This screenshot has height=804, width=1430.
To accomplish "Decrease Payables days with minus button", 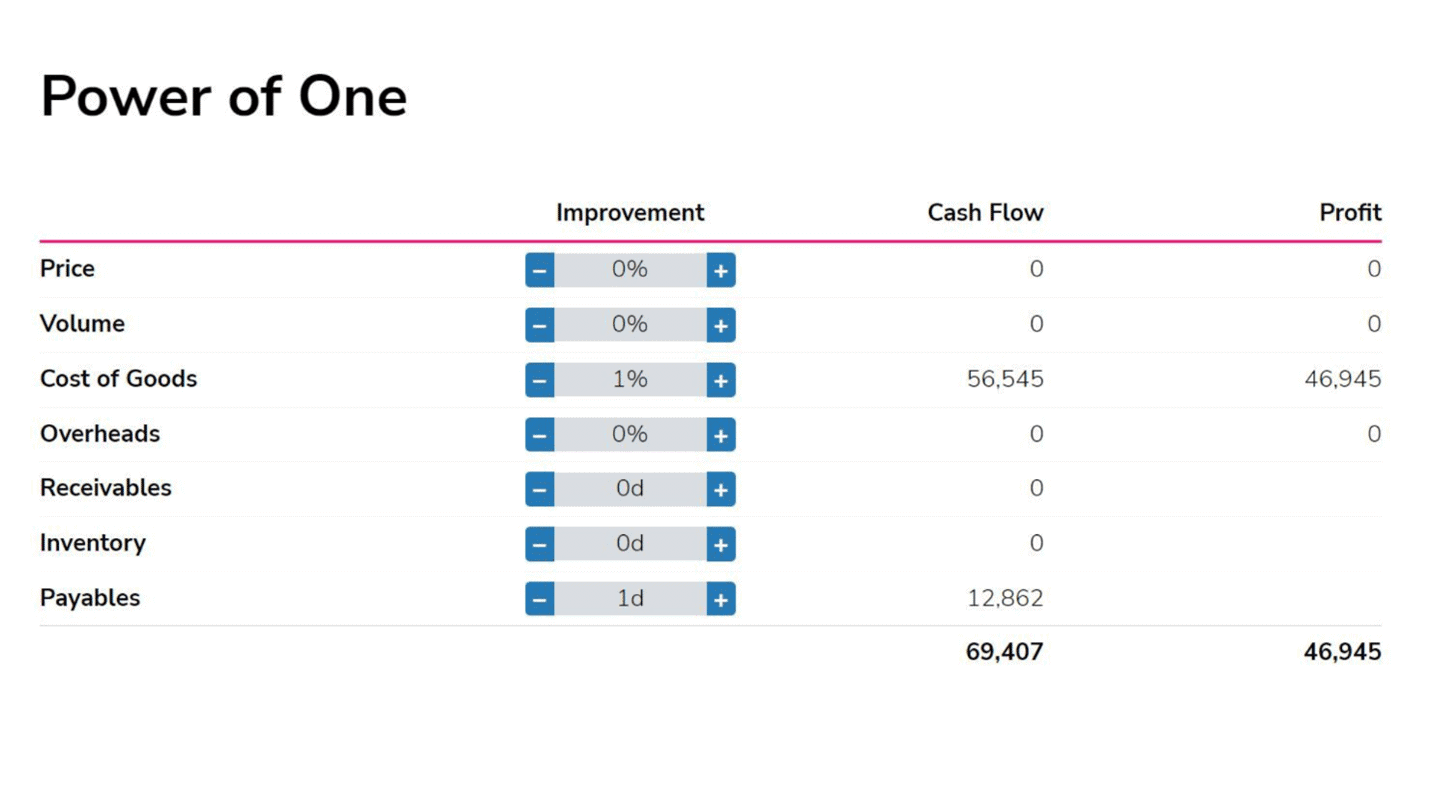I will (x=540, y=599).
